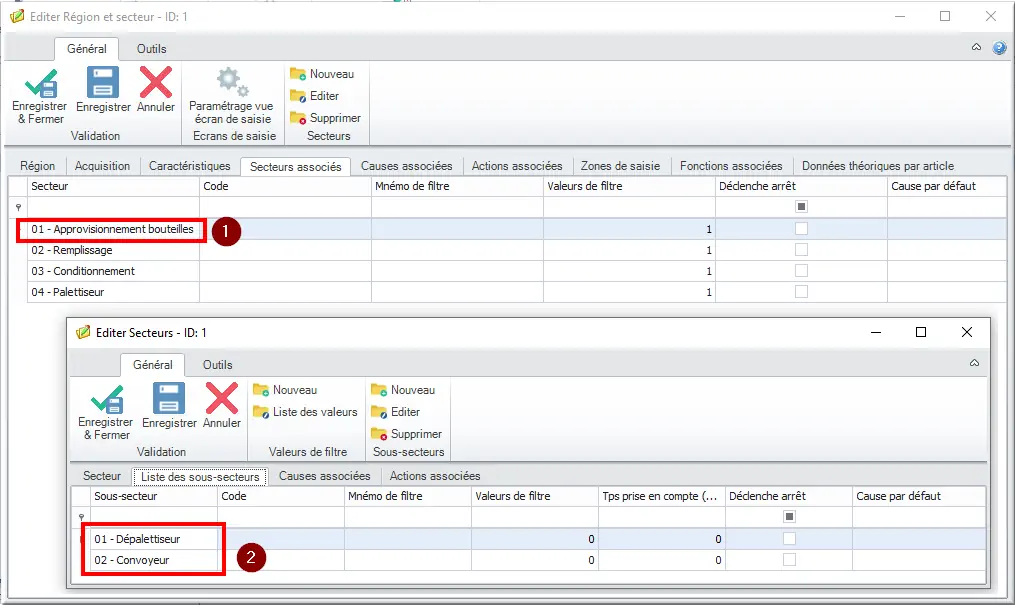
Task: Click Enregistrer & Fermer in the Région window
Action: (x=39, y=95)
